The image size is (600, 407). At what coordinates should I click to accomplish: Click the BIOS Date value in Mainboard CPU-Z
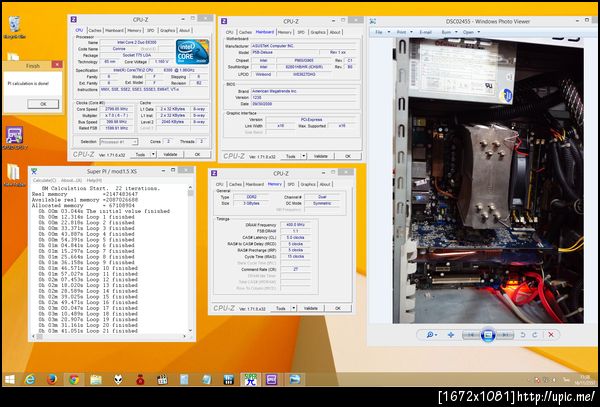point(304,104)
